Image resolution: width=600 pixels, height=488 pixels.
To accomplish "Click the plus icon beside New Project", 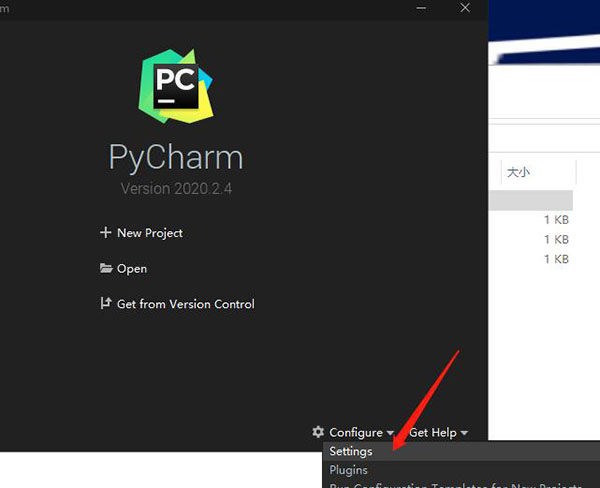I will coord(105,232).
